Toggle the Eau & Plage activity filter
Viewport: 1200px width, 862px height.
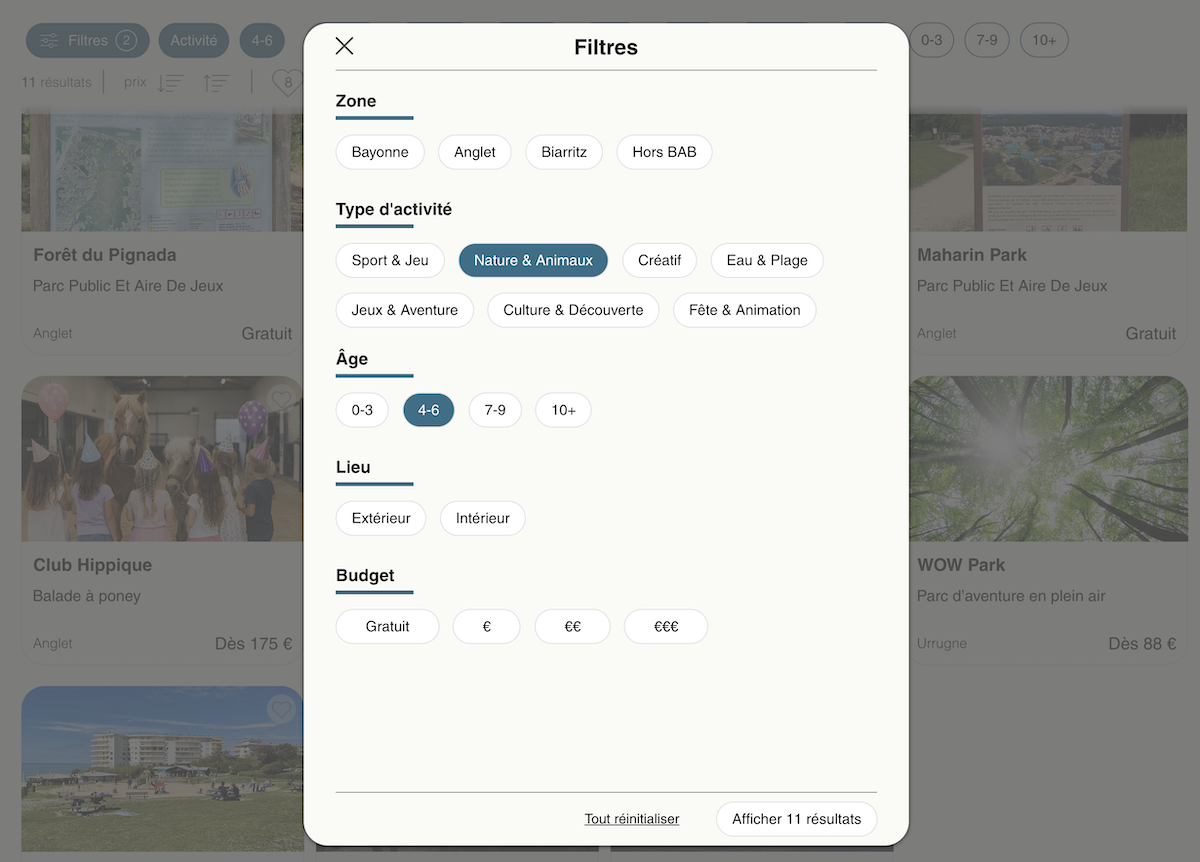pyautogui.click(x=767, y=260)
